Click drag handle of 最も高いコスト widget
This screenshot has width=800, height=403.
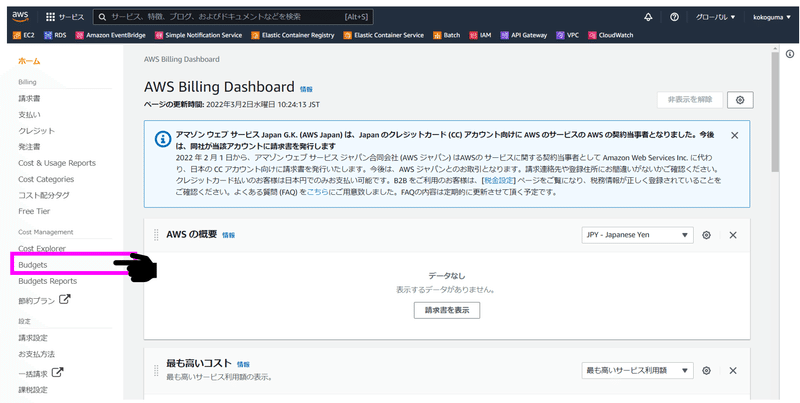click(156, 371)
